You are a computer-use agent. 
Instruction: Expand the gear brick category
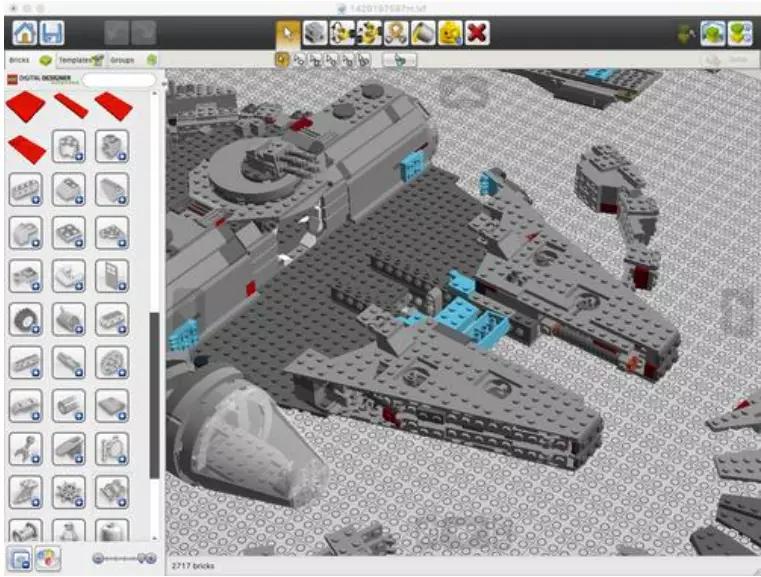coord(112,363)
